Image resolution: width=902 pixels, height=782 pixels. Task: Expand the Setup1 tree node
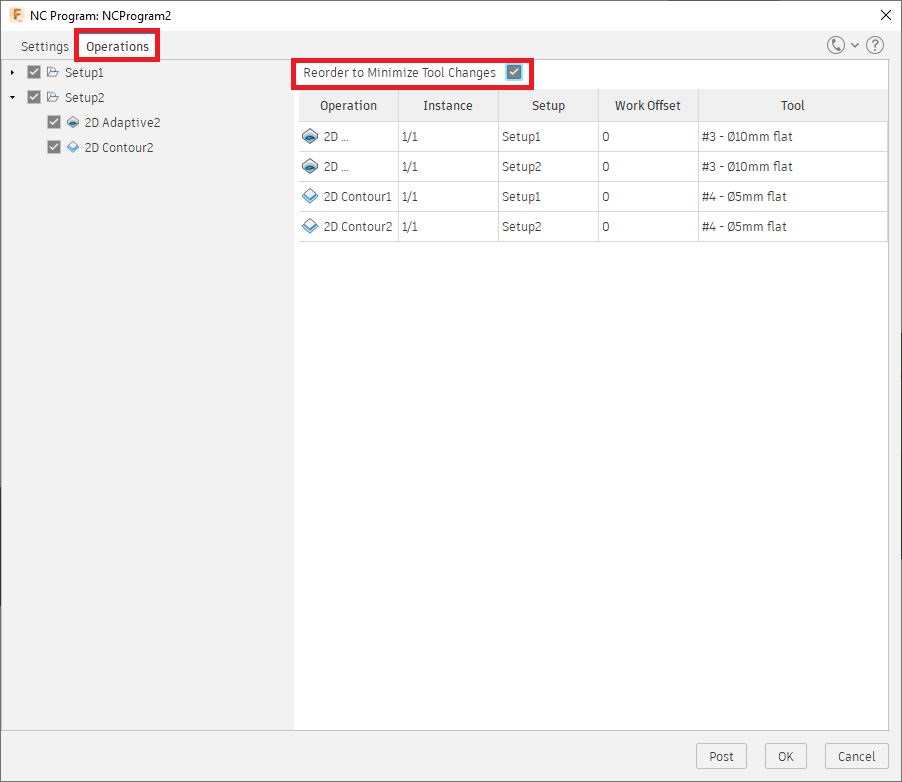coord(10,72)
